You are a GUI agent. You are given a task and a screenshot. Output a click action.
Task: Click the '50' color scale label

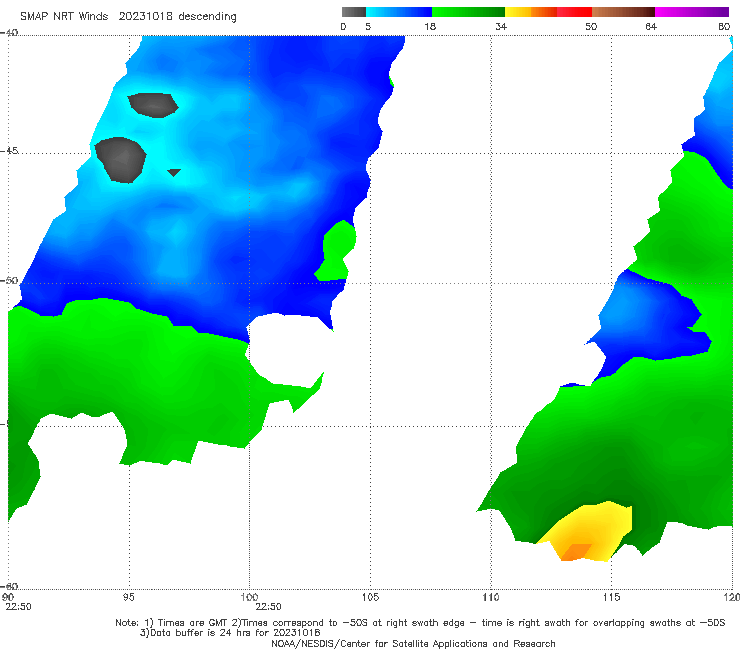click(x=591, y=26)
